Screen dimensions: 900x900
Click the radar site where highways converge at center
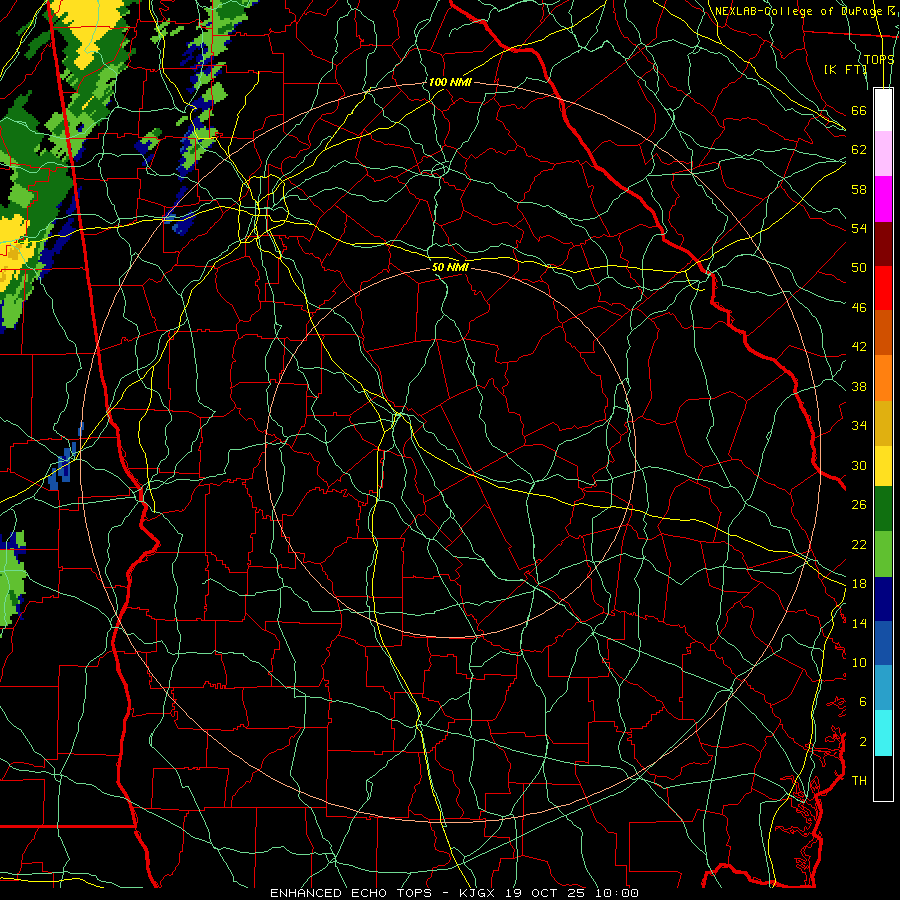[x=399, y=413]
